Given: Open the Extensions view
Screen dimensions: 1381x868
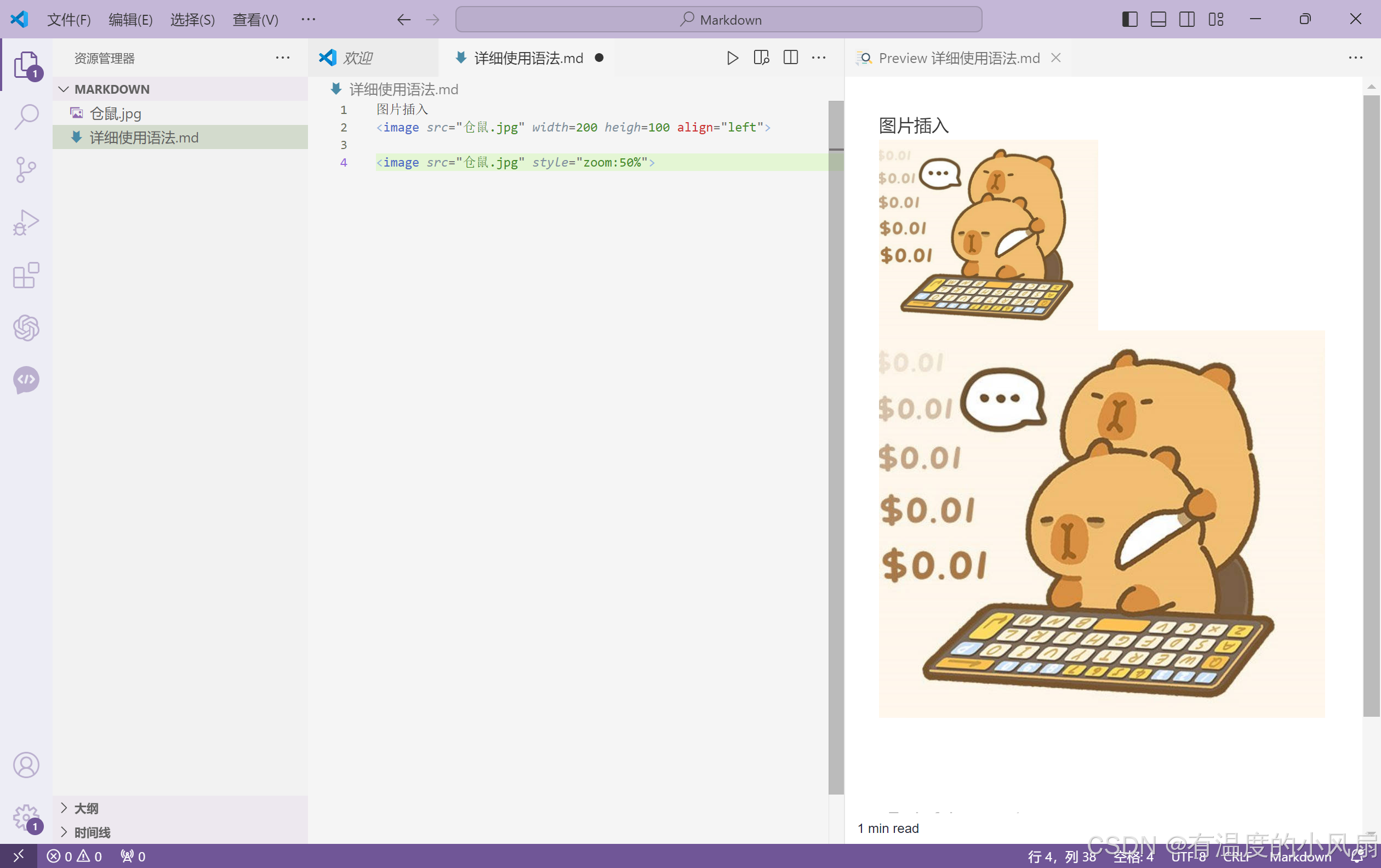Looking at the screenshot, I should [26, 276].
